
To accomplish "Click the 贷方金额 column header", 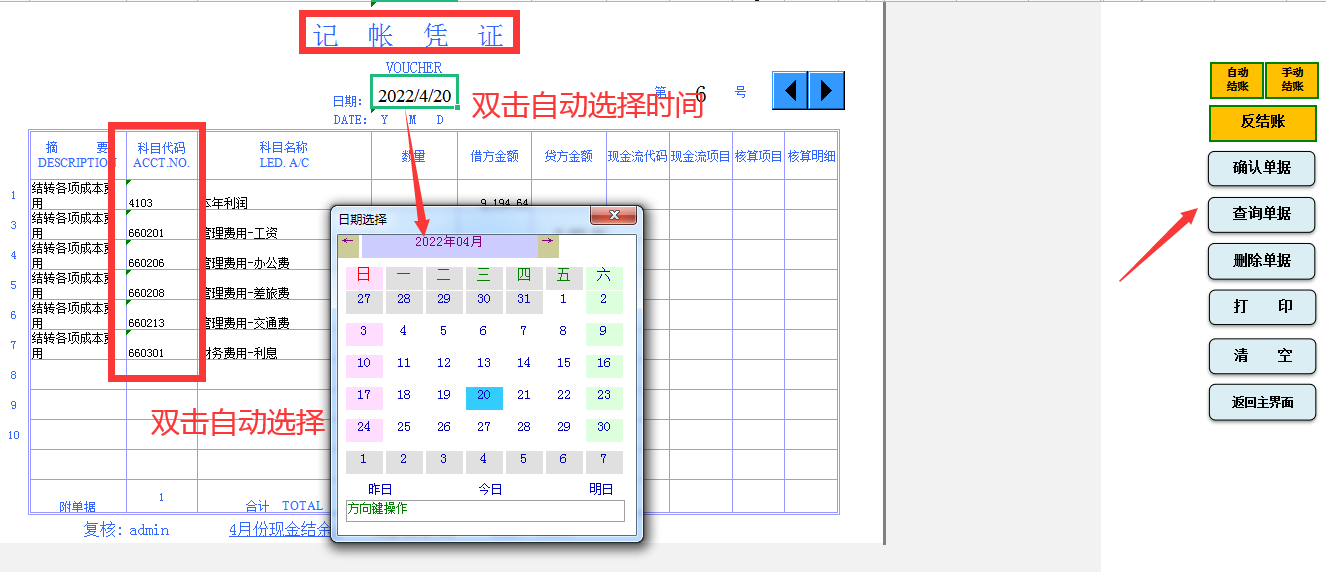I will click(569, 156).
